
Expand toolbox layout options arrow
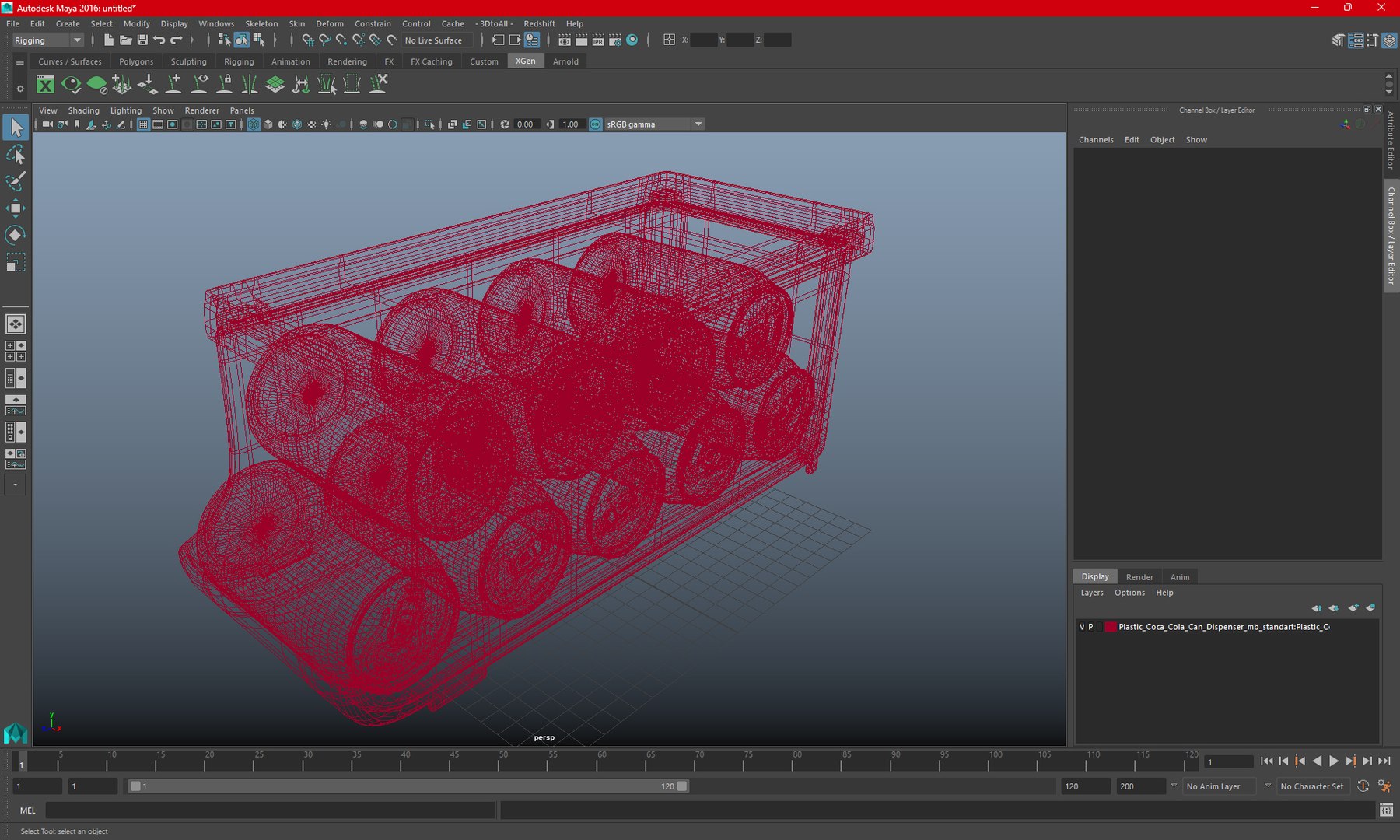pos(16,485)
